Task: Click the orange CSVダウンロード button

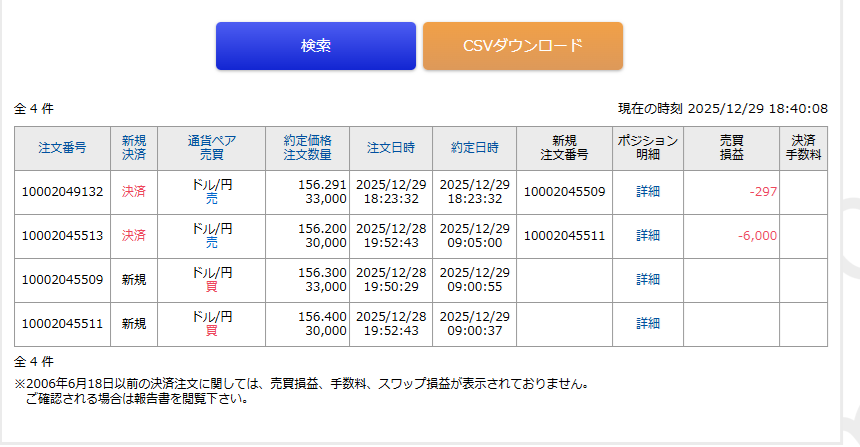Action: [522, 46]
